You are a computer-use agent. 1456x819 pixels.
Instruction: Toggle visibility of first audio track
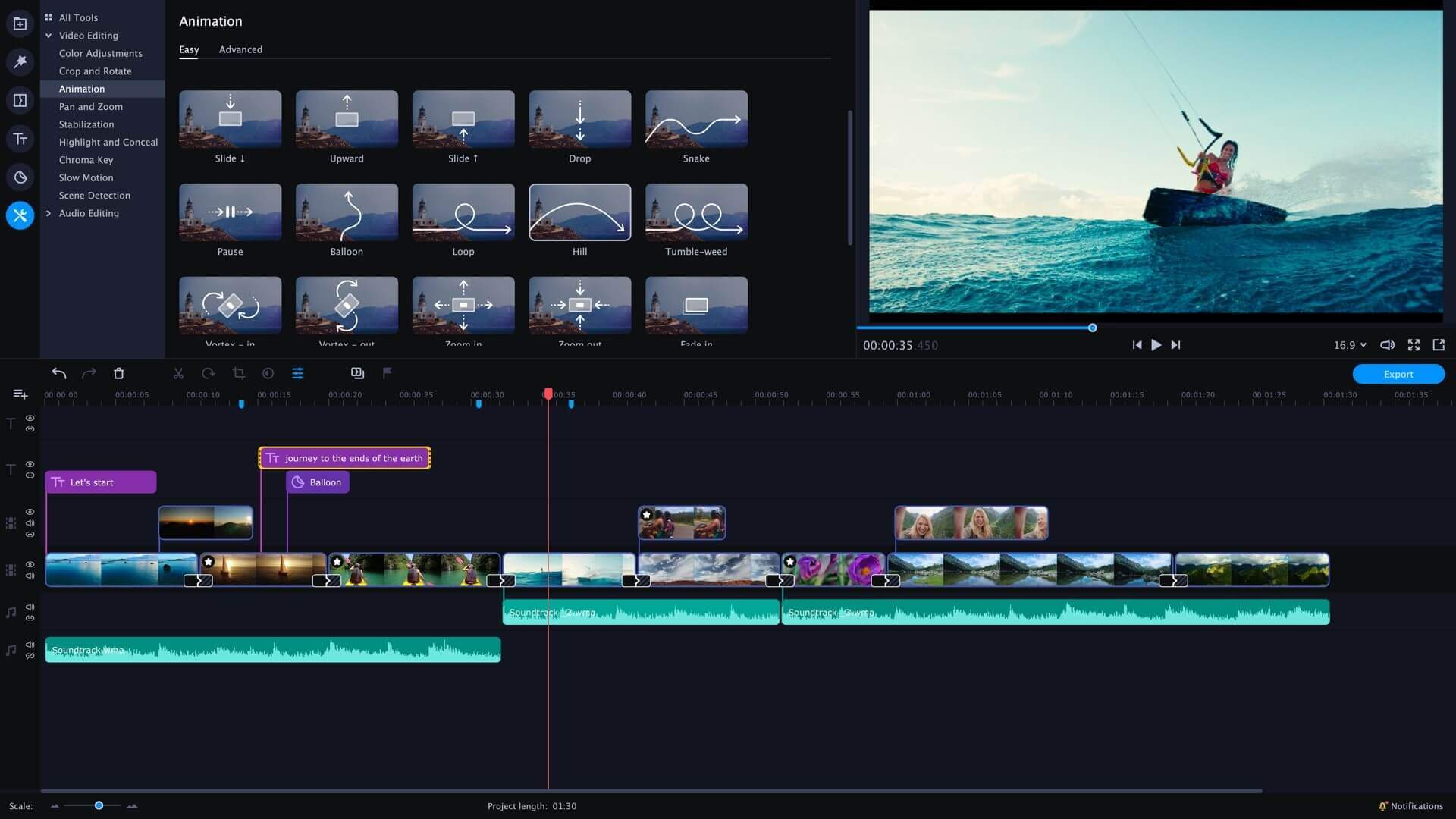point(30,607)
